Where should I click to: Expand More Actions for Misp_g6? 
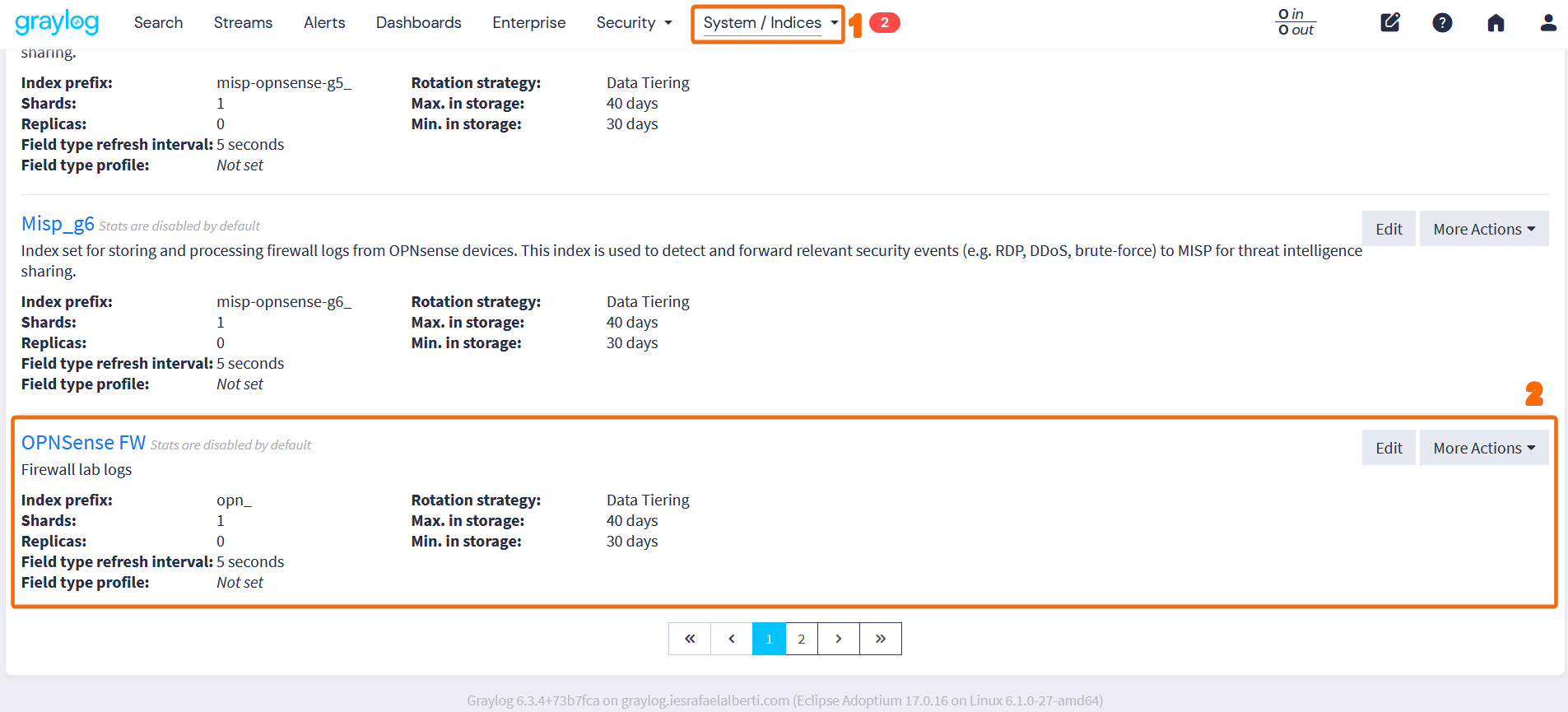(1484, 229)
